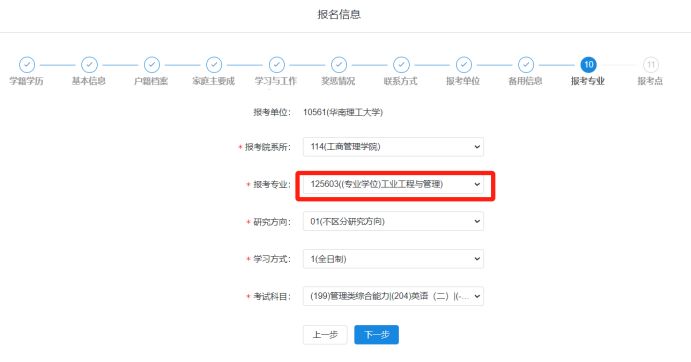
Task: Click the 报考院系所 field label
Action: coord(268,147)
